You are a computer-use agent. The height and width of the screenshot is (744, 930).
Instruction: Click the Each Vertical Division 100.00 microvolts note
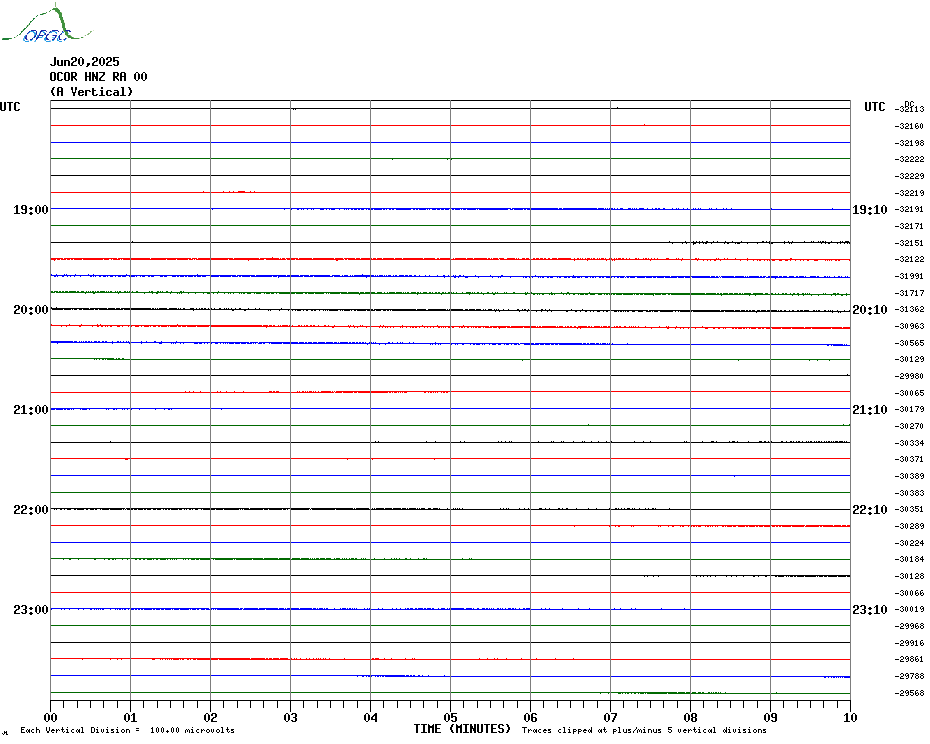coord(128,730)
